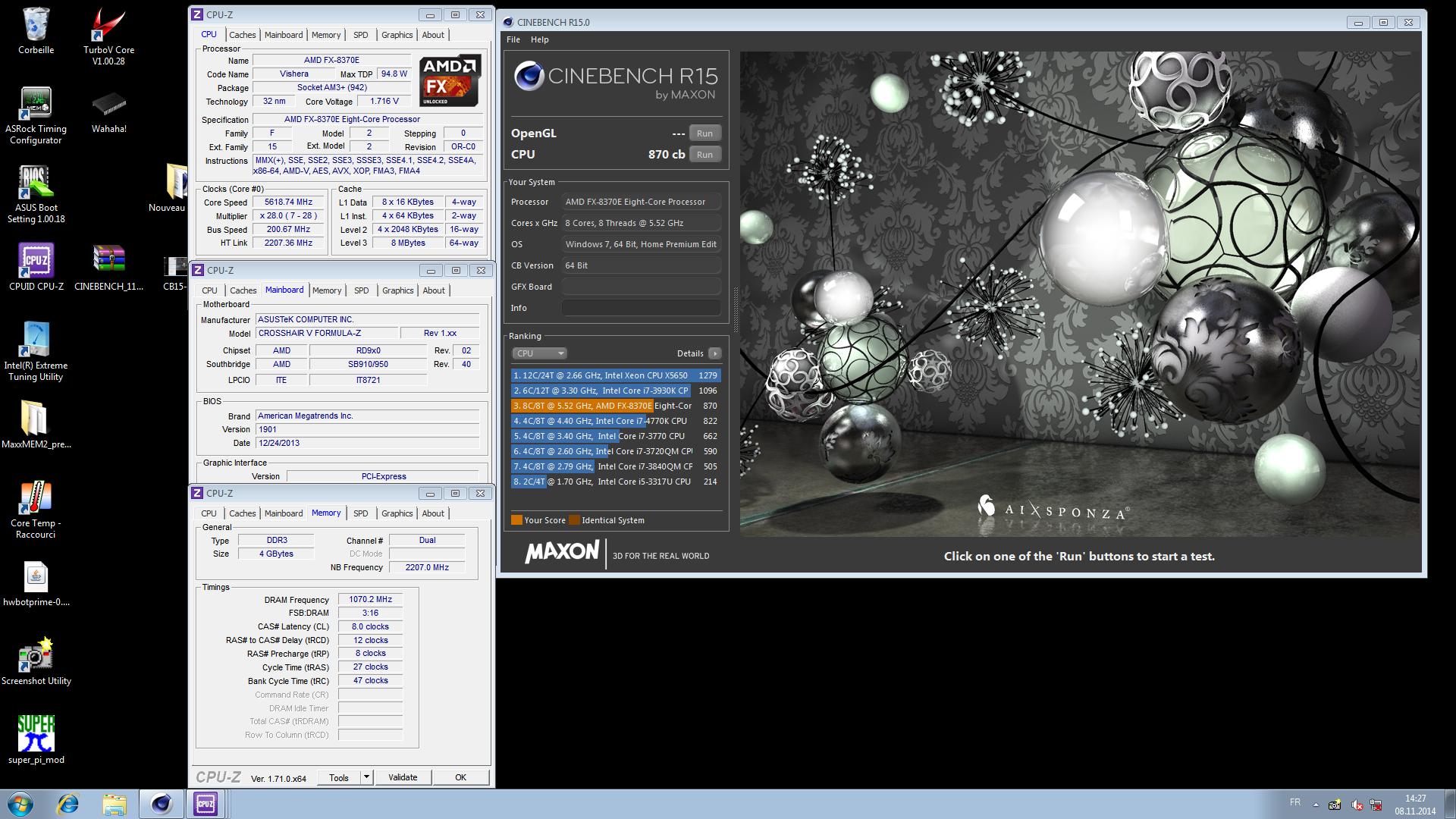Click the system clock in taskbar

1415,805
